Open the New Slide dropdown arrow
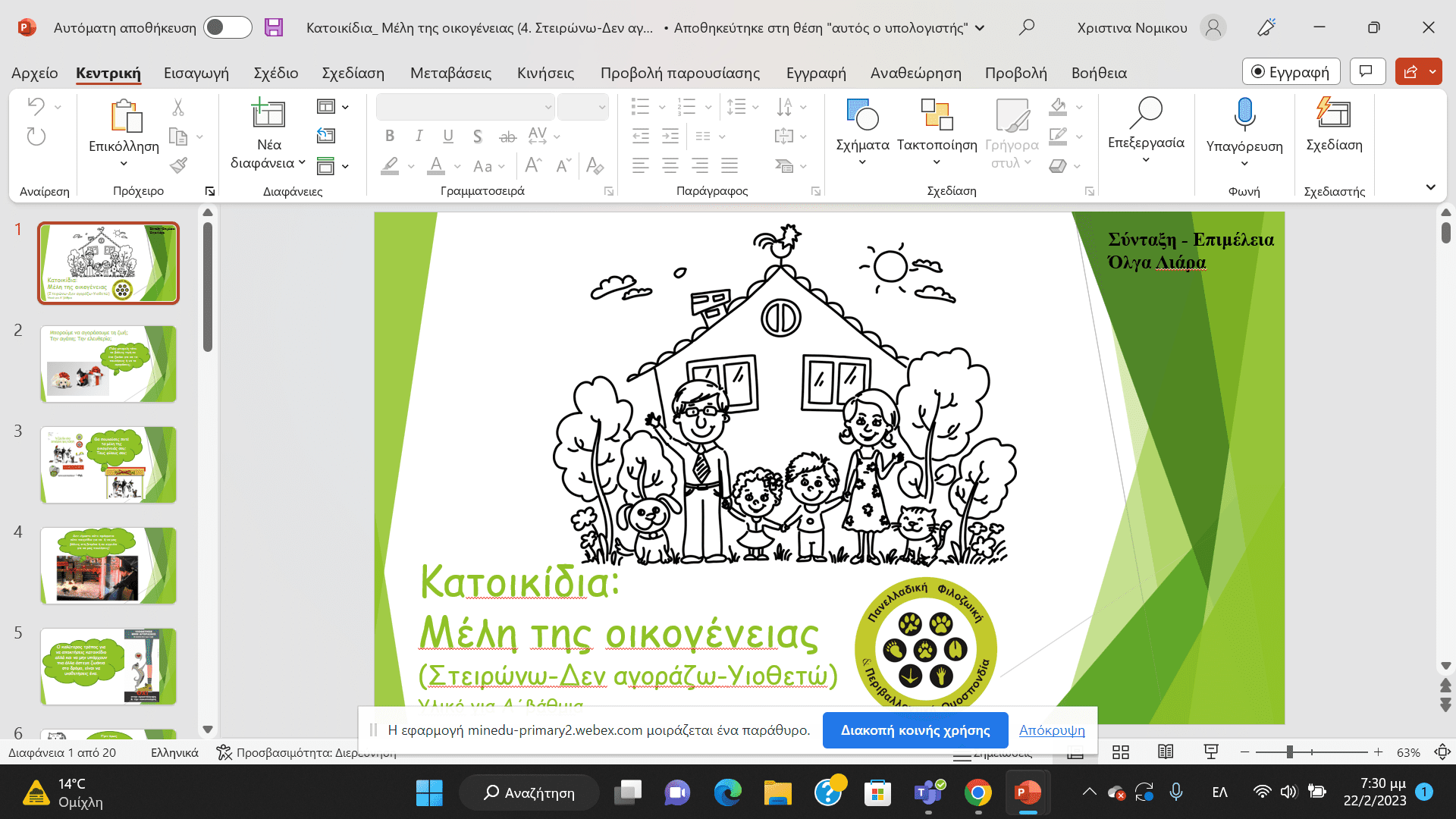 point(302,162)
